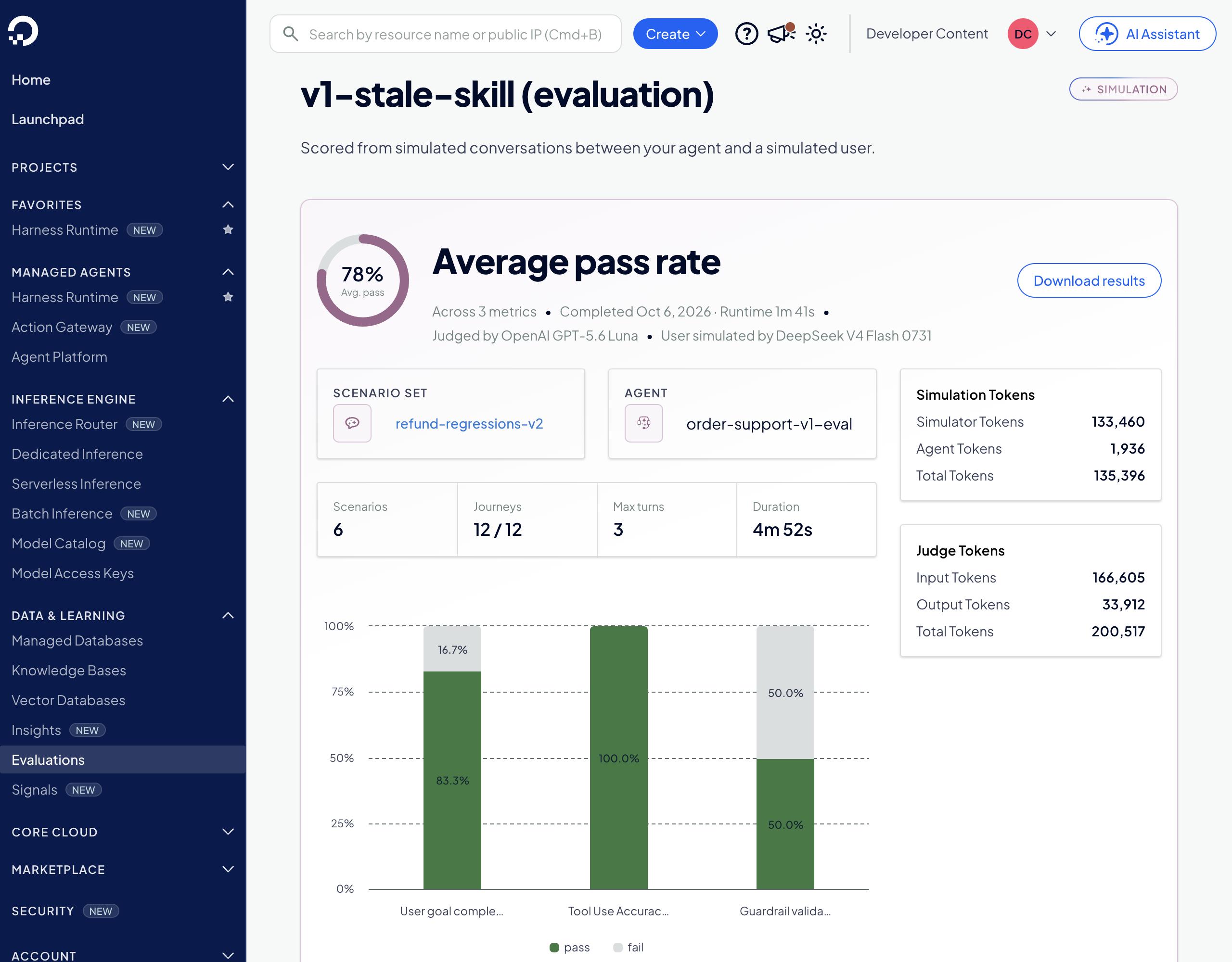Collapse the MANAGED AGENTS section
Screen dimensions: 1232x962
click(228, 272)
